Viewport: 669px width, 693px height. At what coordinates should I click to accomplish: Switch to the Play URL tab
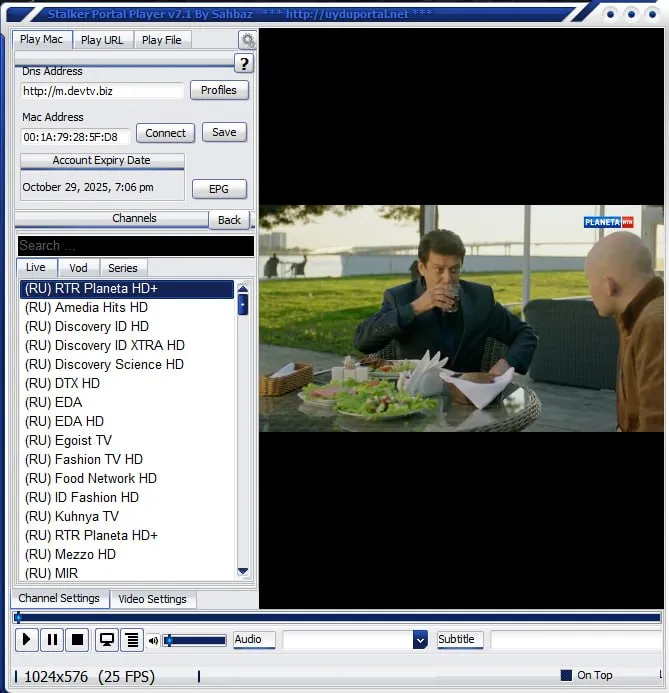point(102,40)
